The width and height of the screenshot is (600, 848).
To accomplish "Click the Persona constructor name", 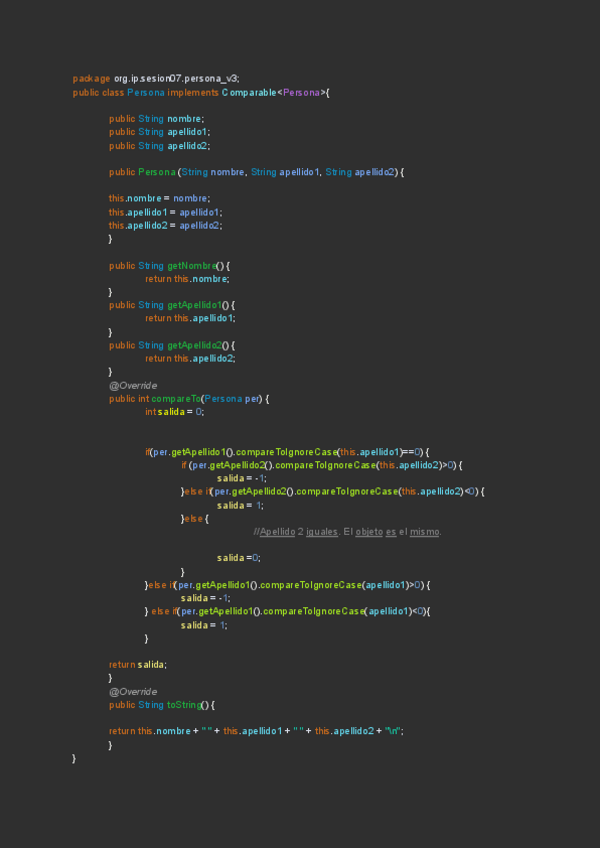I will pos(157,172).
